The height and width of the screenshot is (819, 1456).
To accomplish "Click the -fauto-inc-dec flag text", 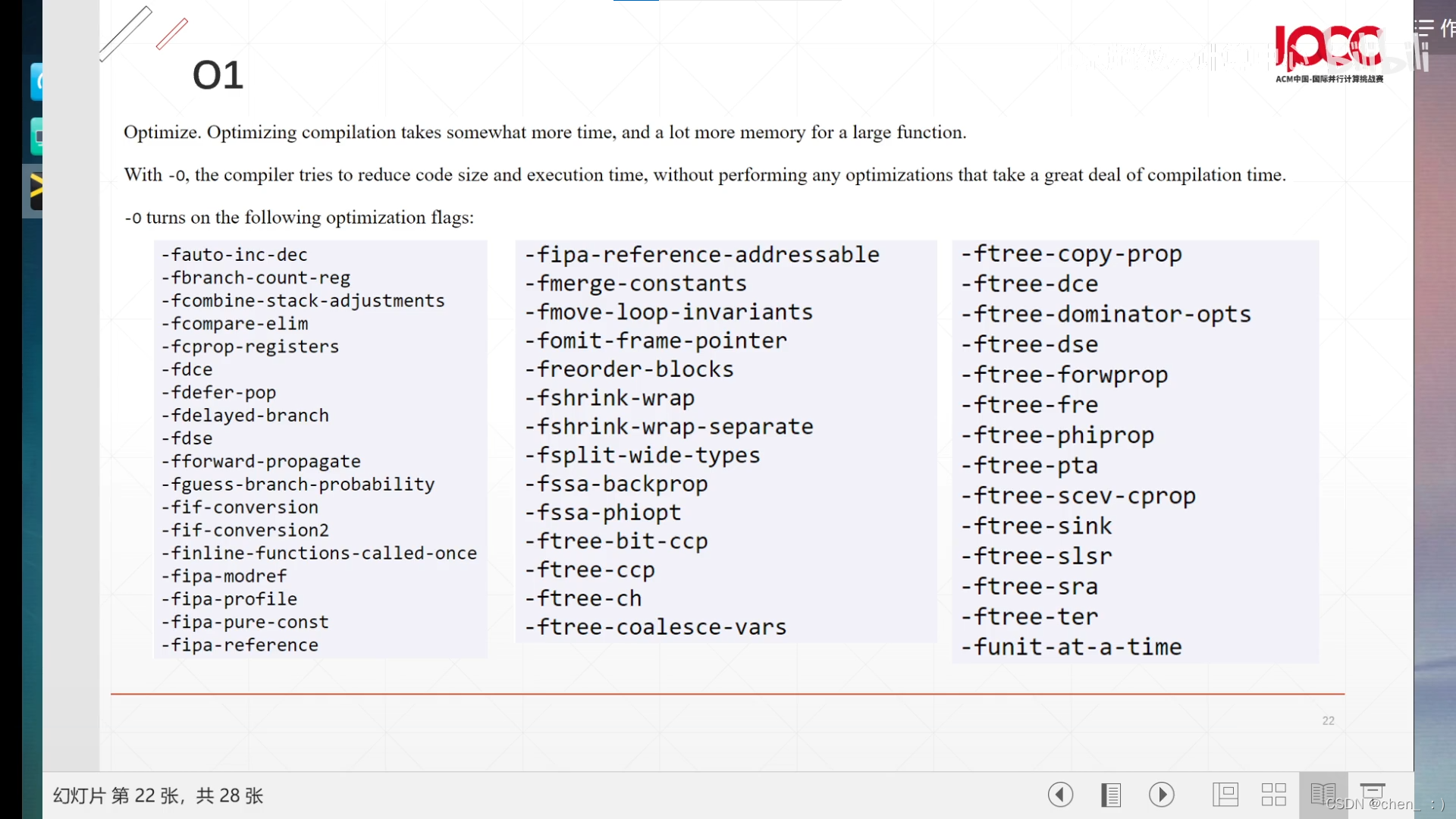I will point(234,255).
